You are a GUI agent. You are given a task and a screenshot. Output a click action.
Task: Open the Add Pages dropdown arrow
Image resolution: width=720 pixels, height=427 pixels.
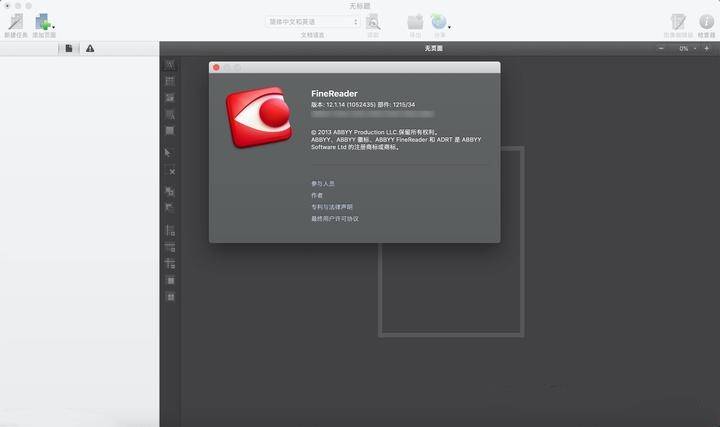[x=54, y=28]
